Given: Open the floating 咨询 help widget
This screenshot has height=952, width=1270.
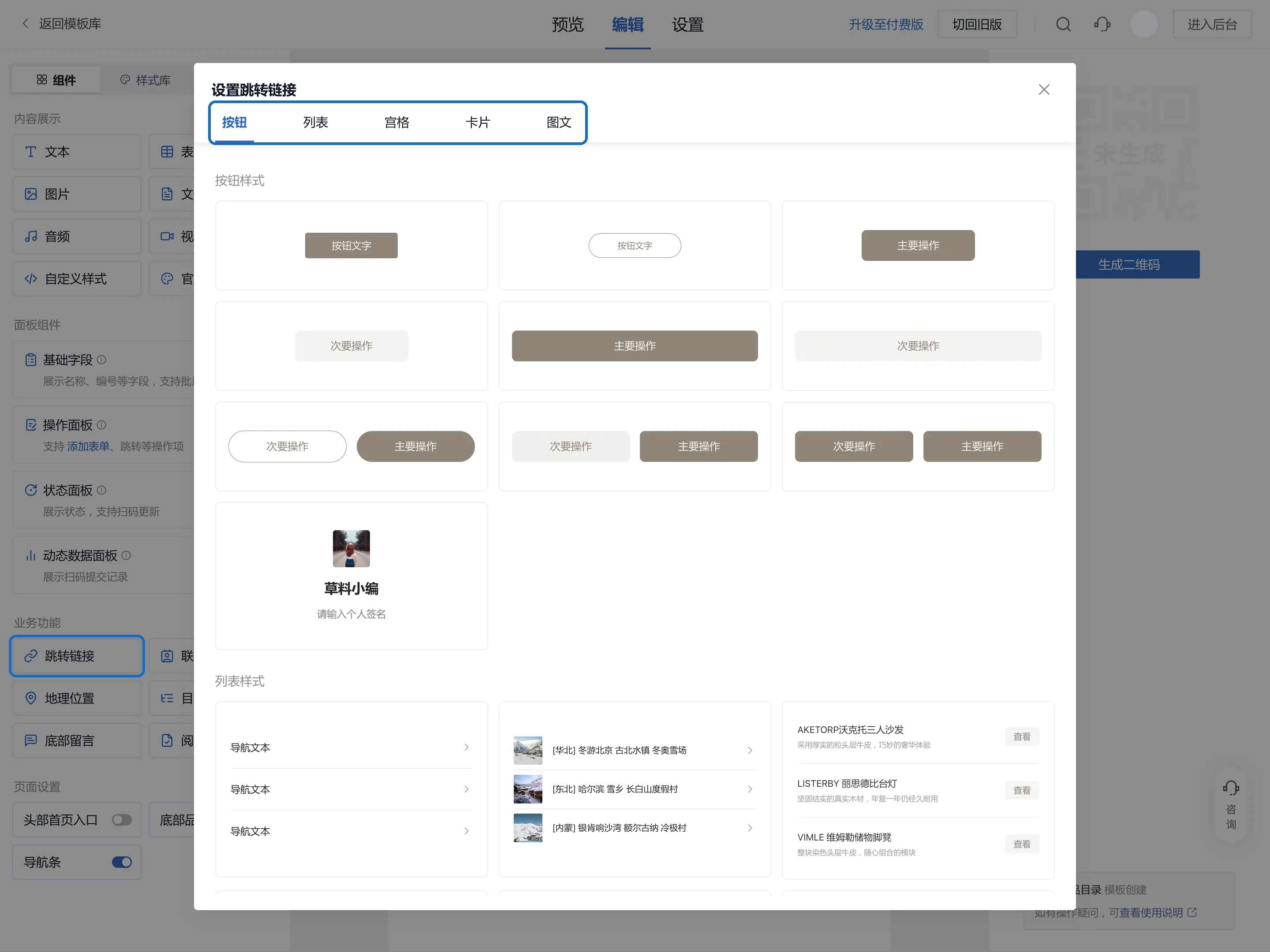Looking at the screenshot, I should [1231, 804].
